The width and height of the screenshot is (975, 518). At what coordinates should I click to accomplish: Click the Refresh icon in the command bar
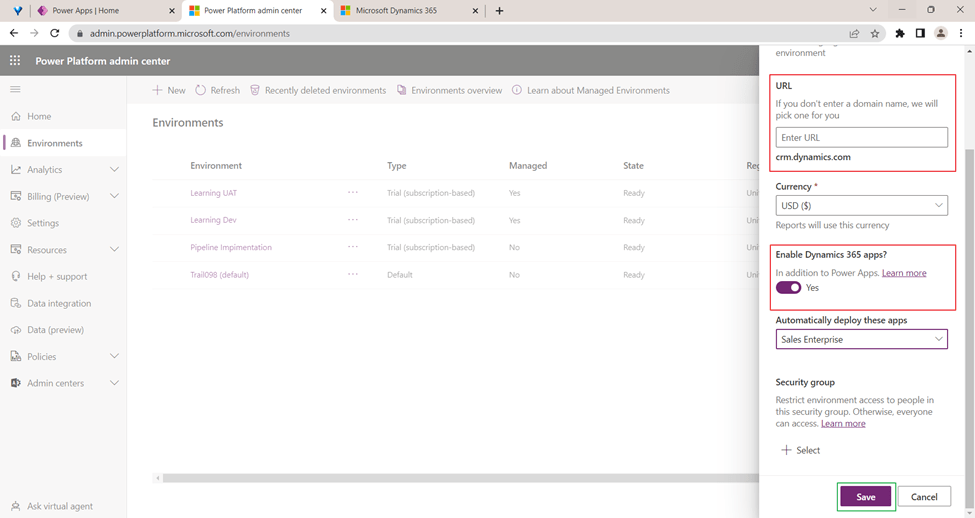(x=201, y=90)
